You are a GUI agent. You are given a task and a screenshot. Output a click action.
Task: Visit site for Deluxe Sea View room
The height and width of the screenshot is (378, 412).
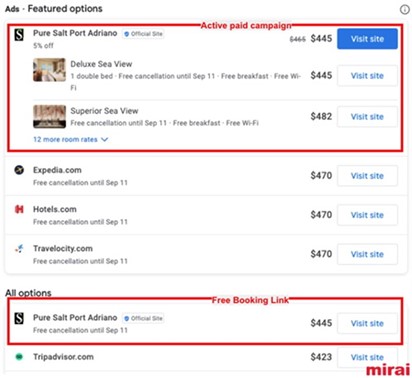tap(367, 76)
